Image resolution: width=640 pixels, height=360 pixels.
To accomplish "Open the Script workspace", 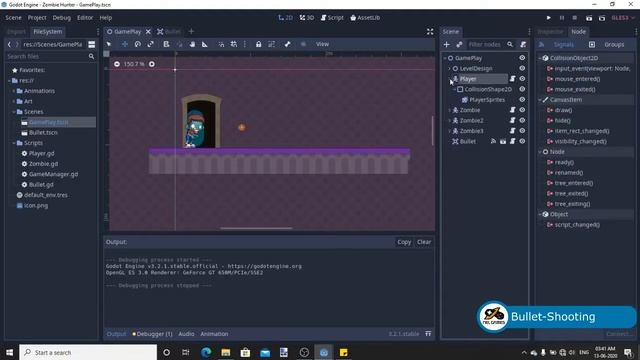I will 332,18.
